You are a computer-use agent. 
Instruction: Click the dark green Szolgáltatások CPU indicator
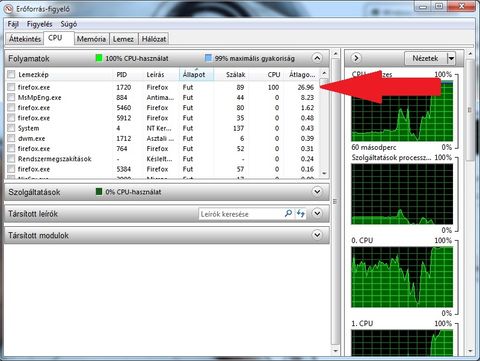coord(99,191)
